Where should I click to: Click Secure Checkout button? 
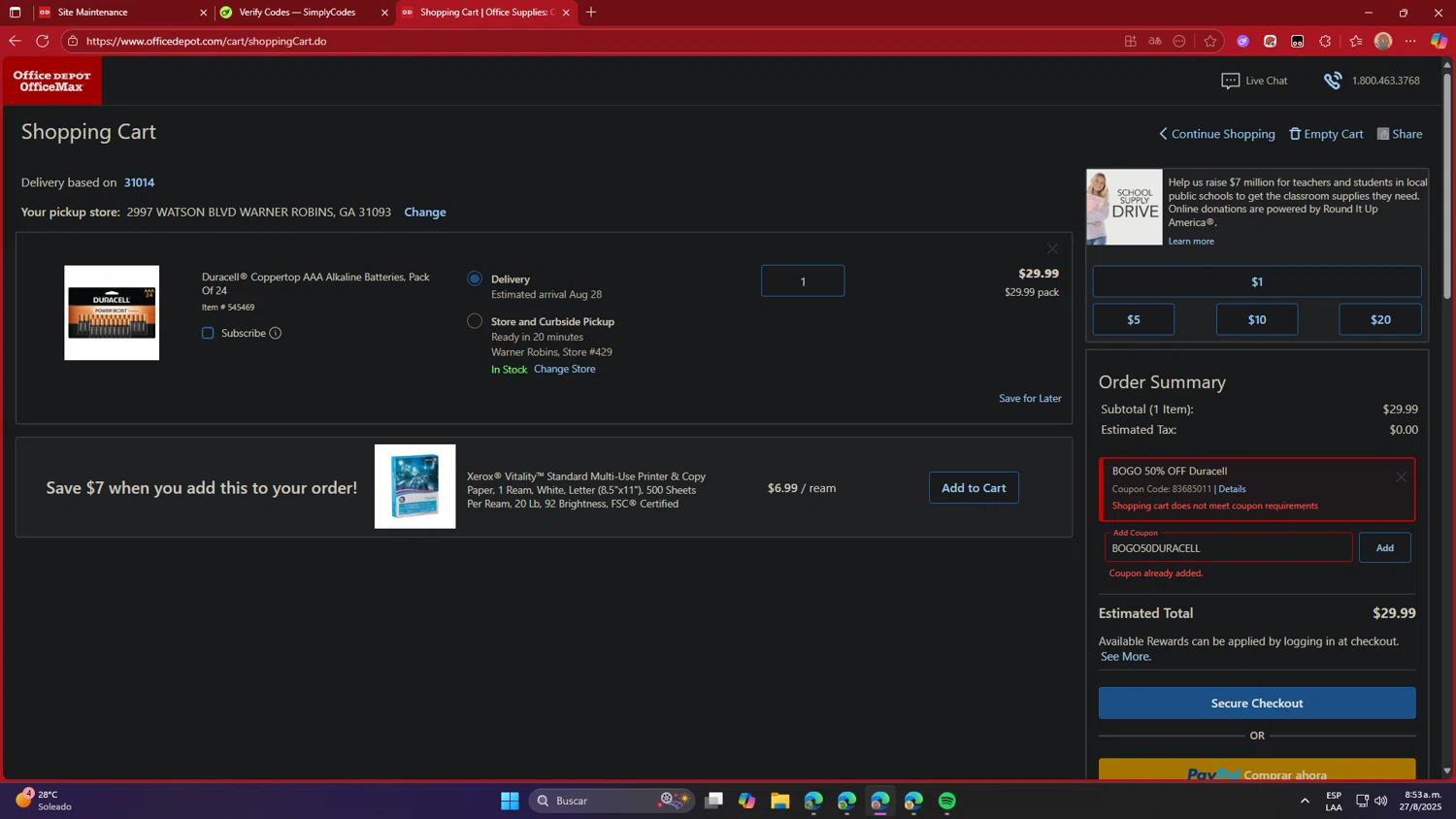coord(1257,704)
